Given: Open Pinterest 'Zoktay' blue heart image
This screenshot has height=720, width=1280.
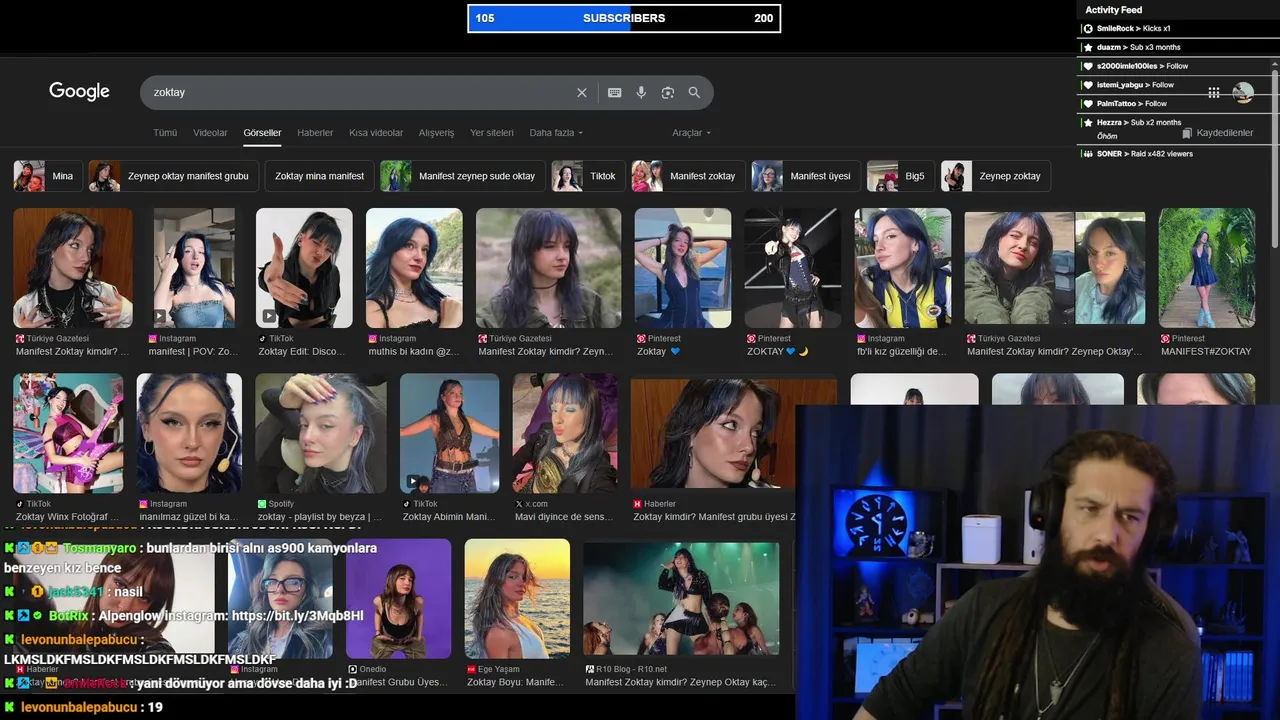Looking at the screenshot, I should point(683,268).
